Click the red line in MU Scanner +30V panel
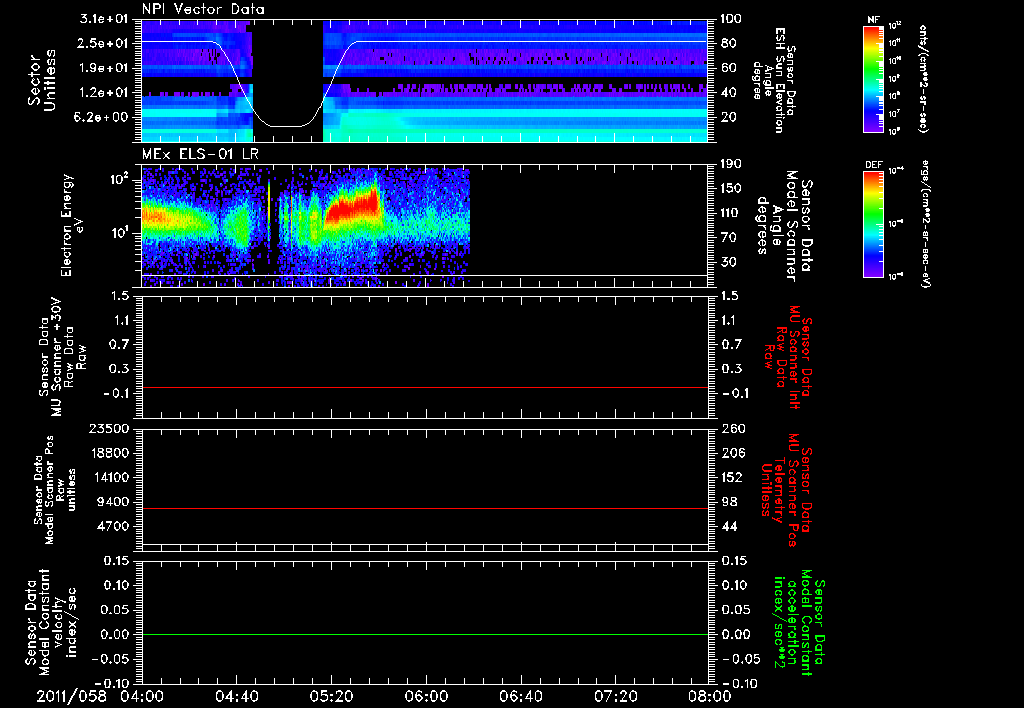The image size is (1024, 708). [424, 388]
